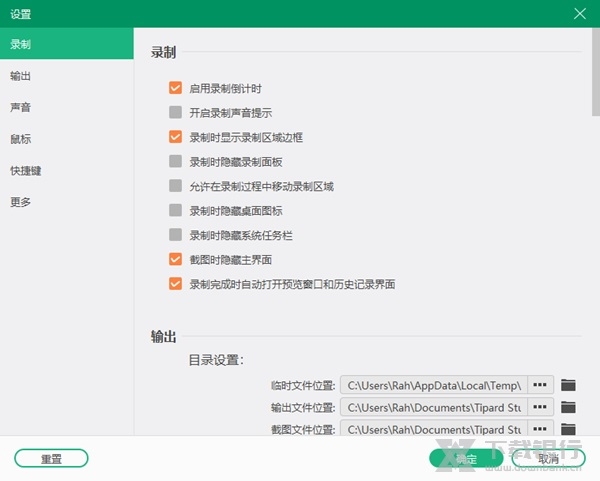Enable 录制时隐藏系统任务栏 checkbox
600x481 pixels.
[x=175, y=235]
